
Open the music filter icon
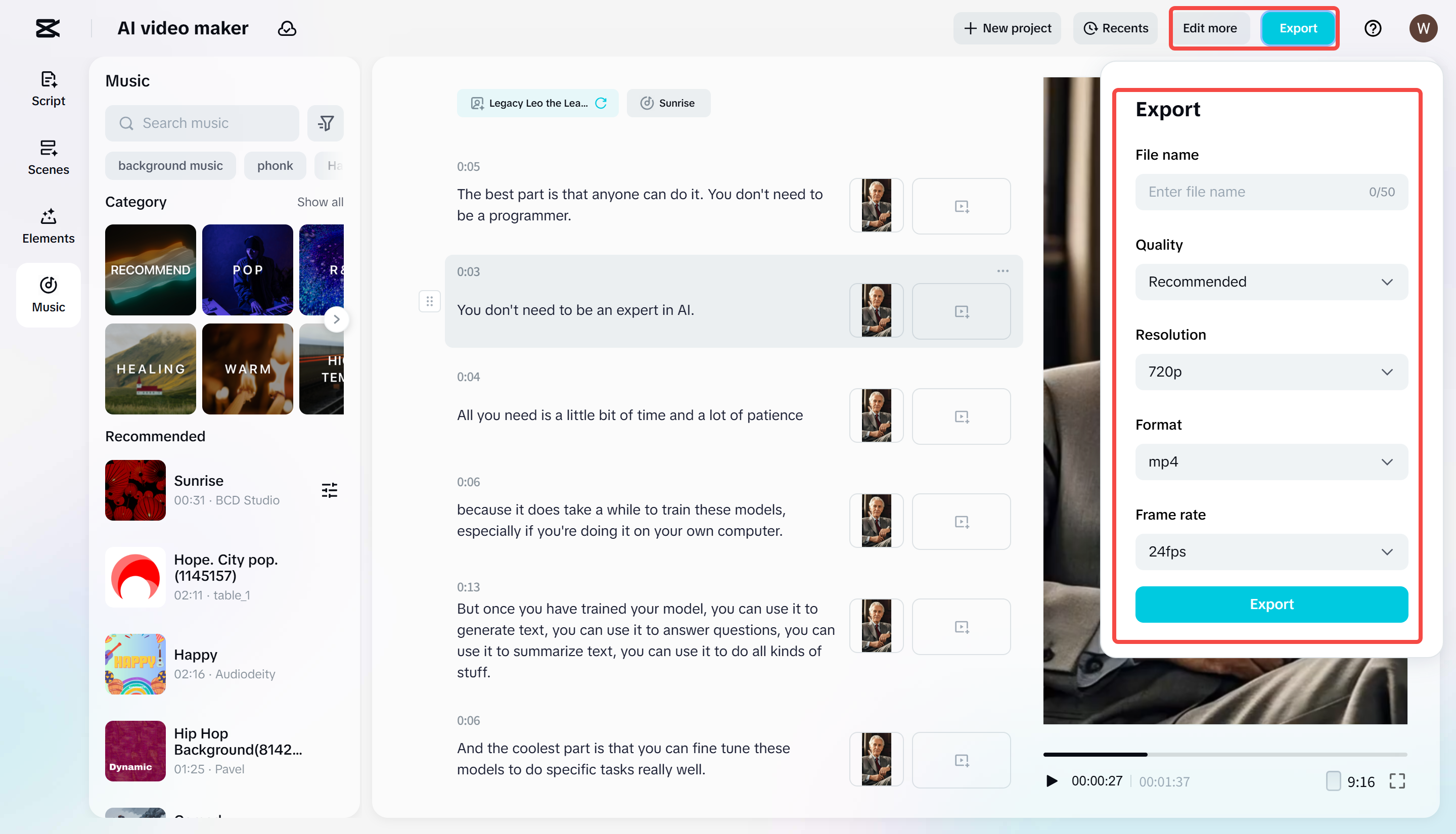point(326,123)
